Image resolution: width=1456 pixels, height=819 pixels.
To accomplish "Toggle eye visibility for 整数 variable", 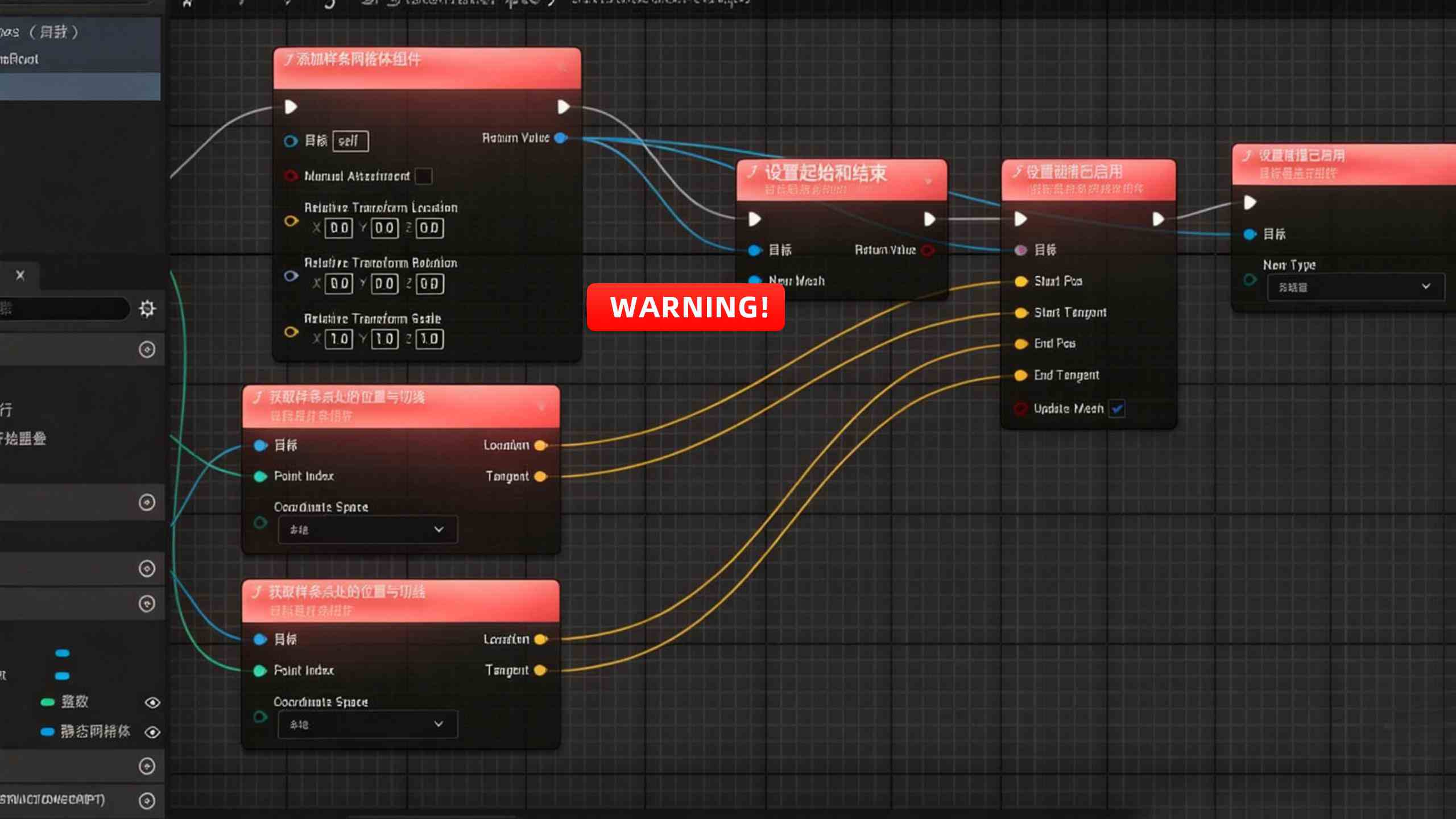I will (152, 702).
